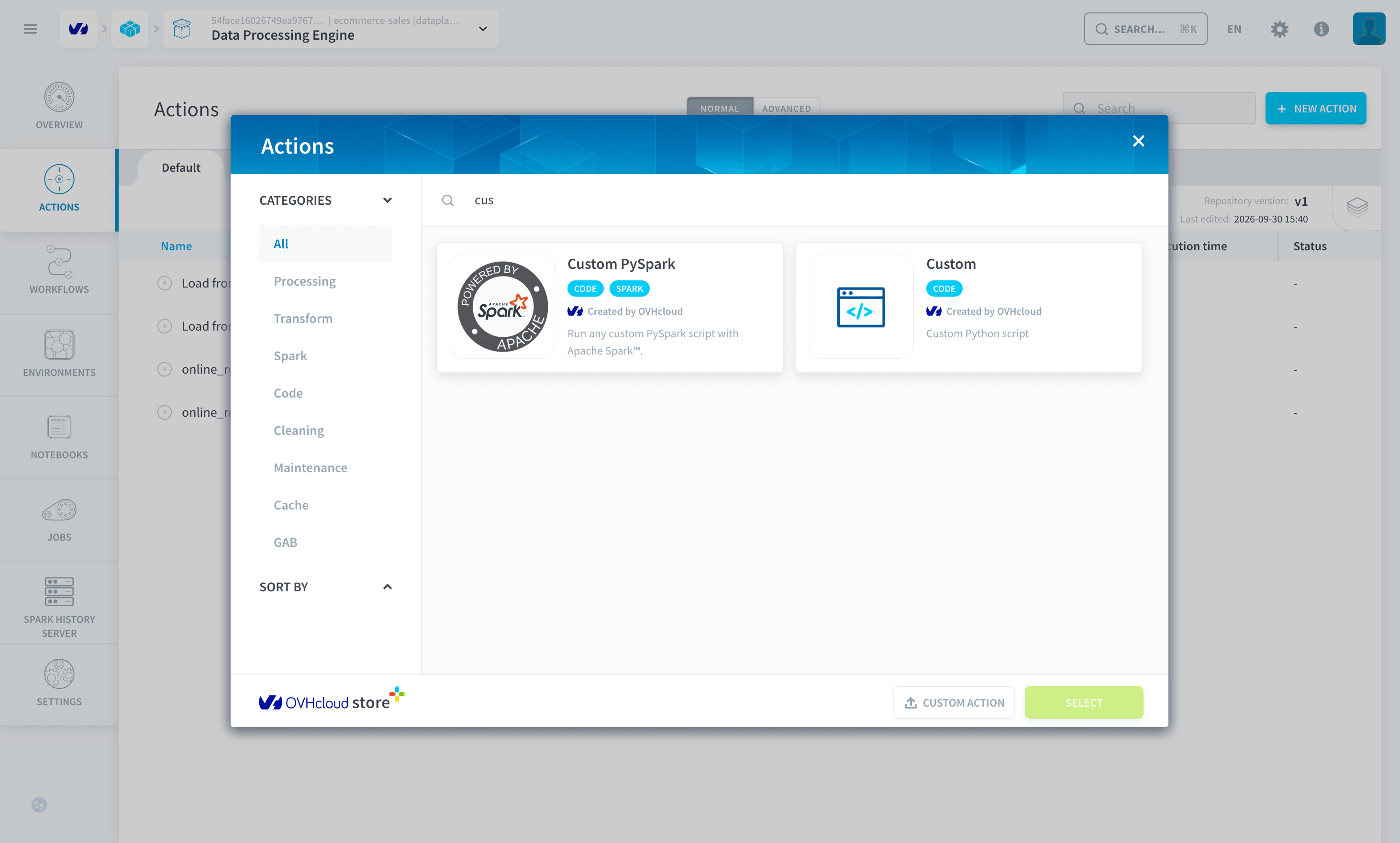Switch view mode to Advanced
This screenshot has width=1400, height=843.
786,109
